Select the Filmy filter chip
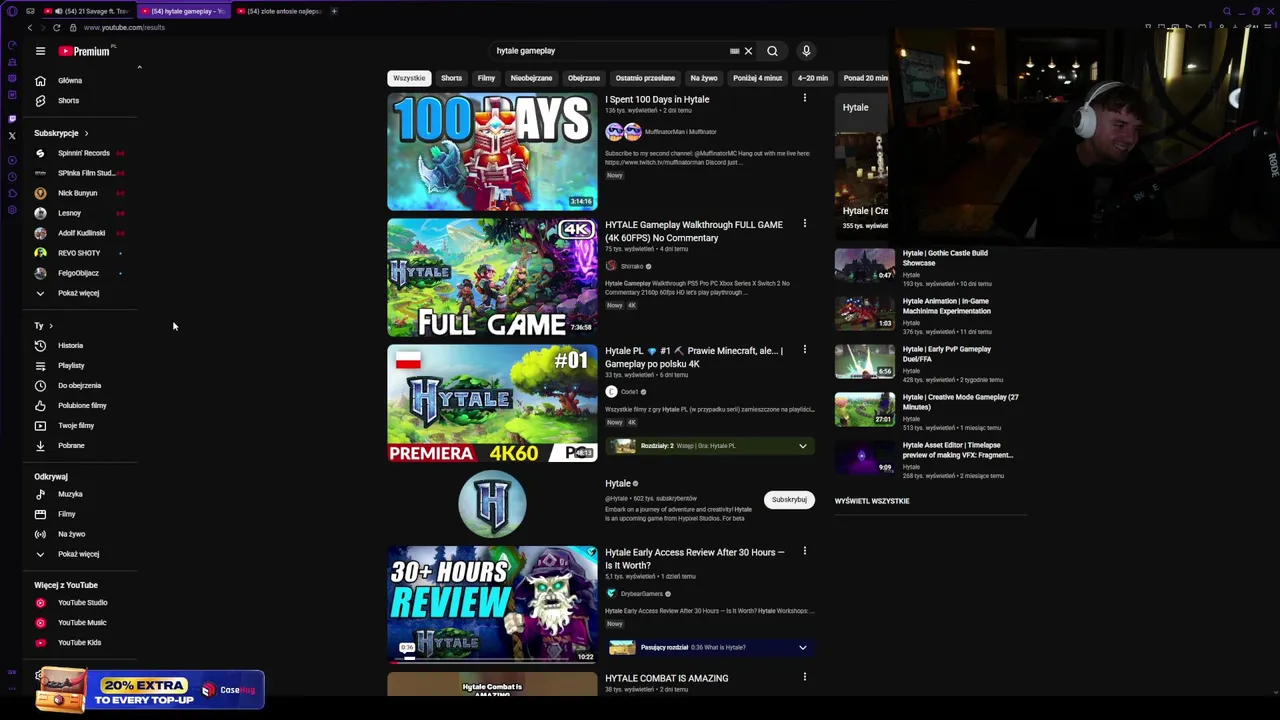1280x720 pixels. pos(486,78)
